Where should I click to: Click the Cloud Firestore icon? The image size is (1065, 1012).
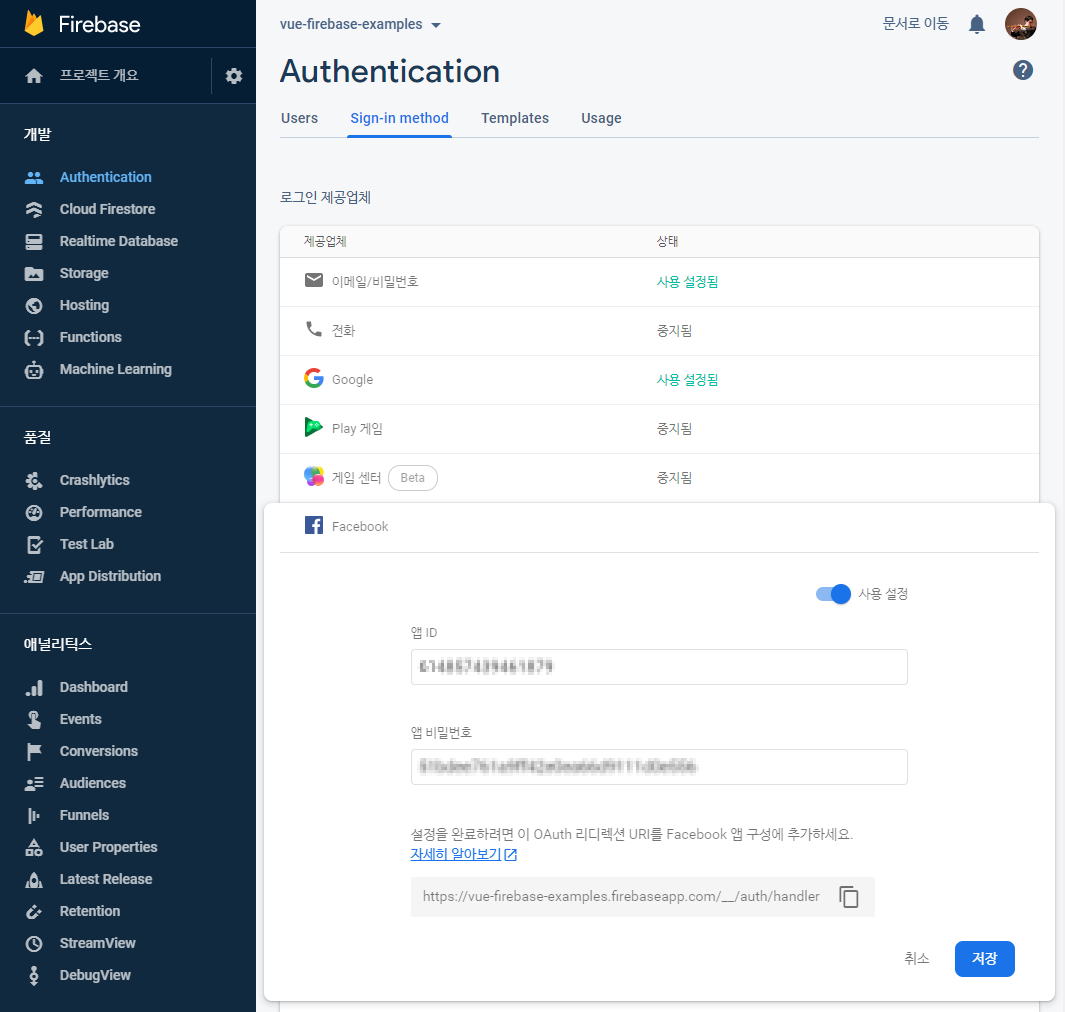(x=34, y=209)
